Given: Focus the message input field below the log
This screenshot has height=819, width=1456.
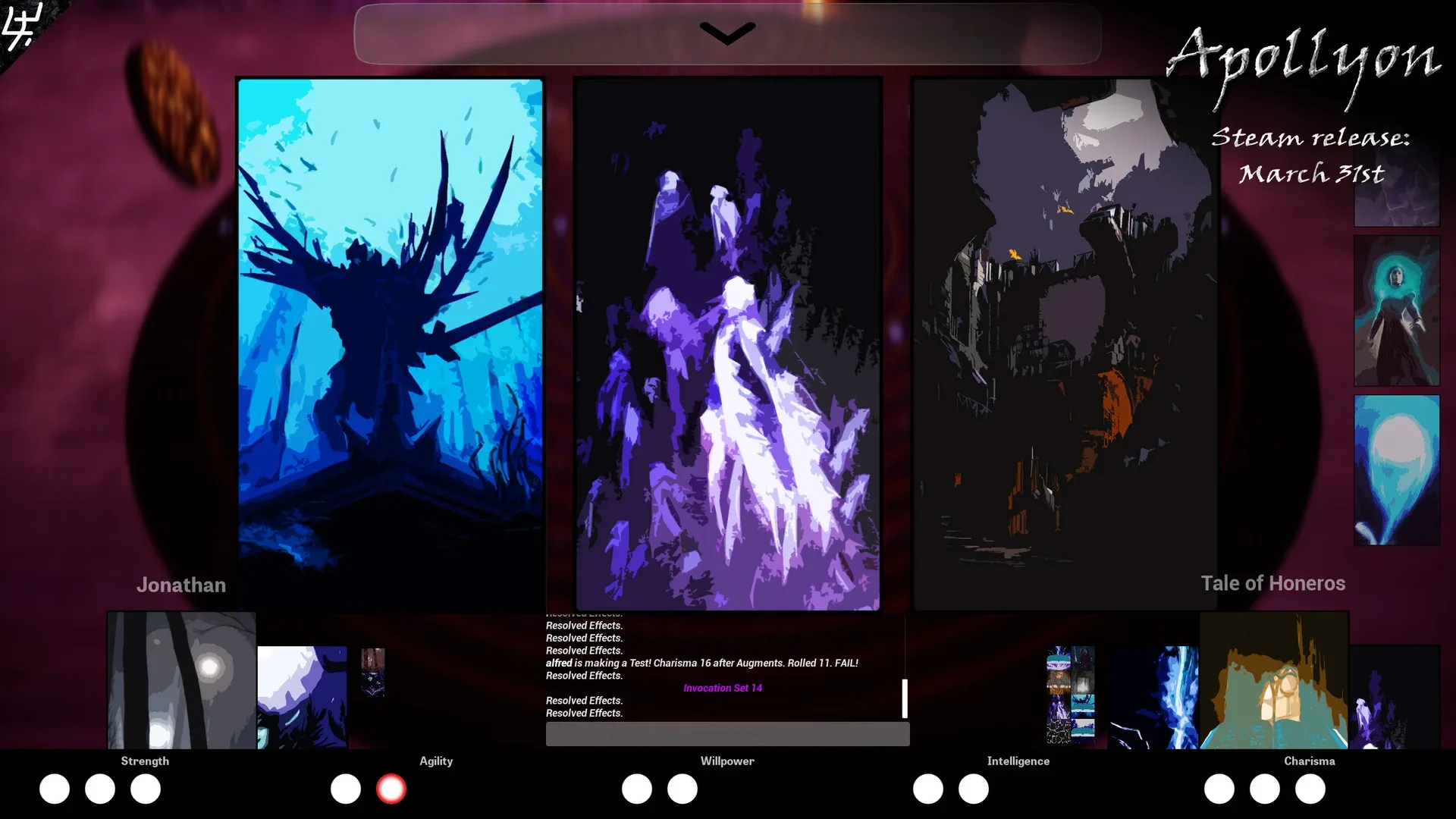Looking at the screenshot, I should (x=727, y=733).
